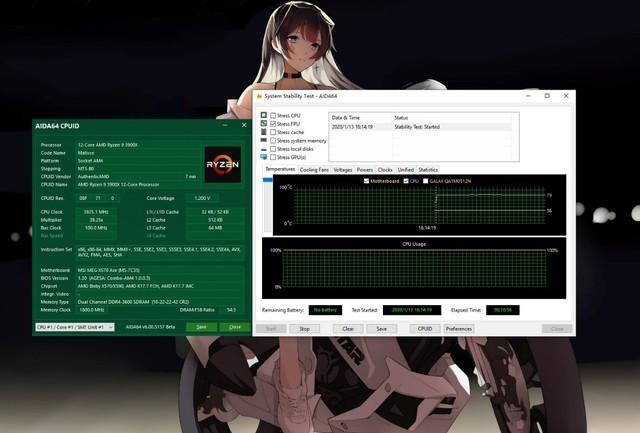Switch to the Cooling Fans tab
The width and height of the screenshot is (640, 433).
coord(314,170)
